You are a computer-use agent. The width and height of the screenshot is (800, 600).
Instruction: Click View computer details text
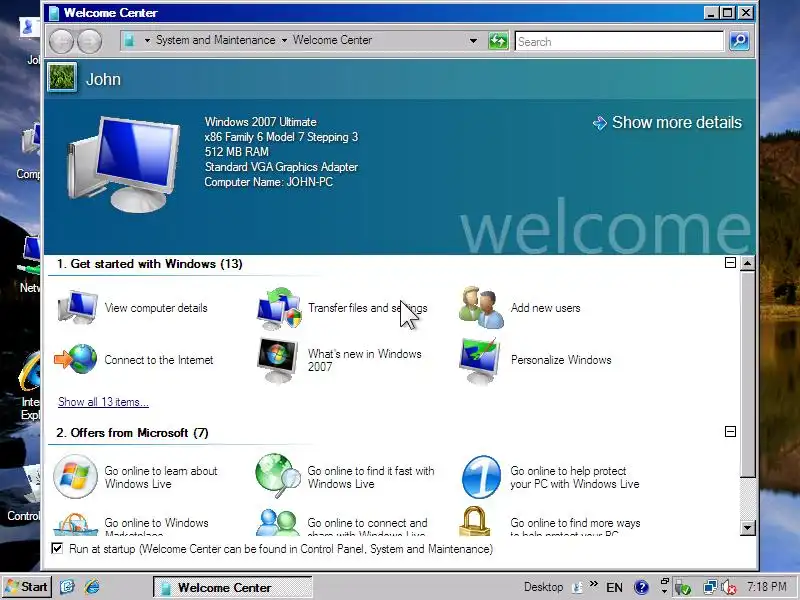[156, 308]
